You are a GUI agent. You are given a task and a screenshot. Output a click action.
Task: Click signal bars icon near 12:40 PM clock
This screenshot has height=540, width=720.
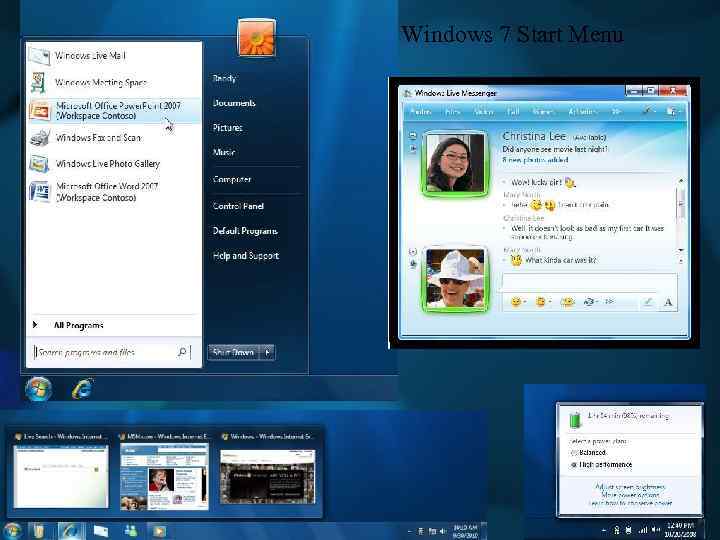click(643, 530)
